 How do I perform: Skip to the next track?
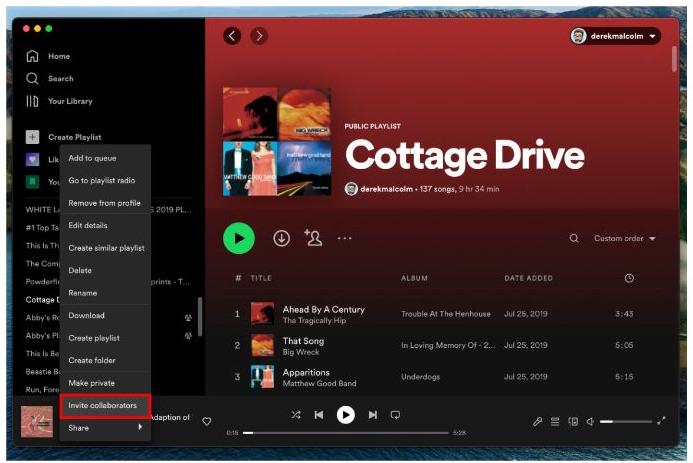point(373,415)
